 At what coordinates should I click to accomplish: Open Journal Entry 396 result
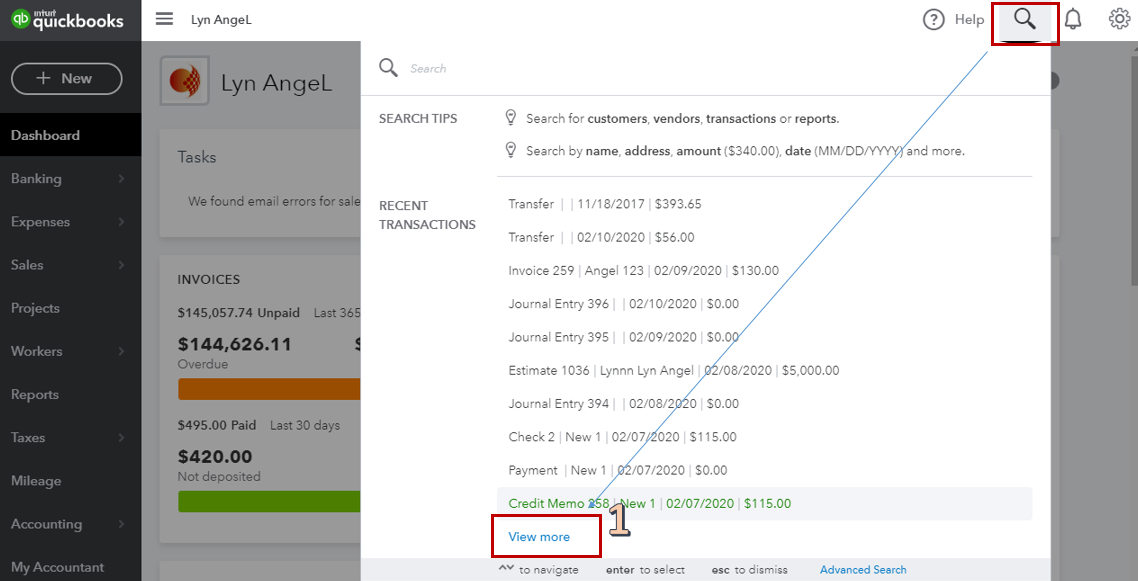pos(764,304)
